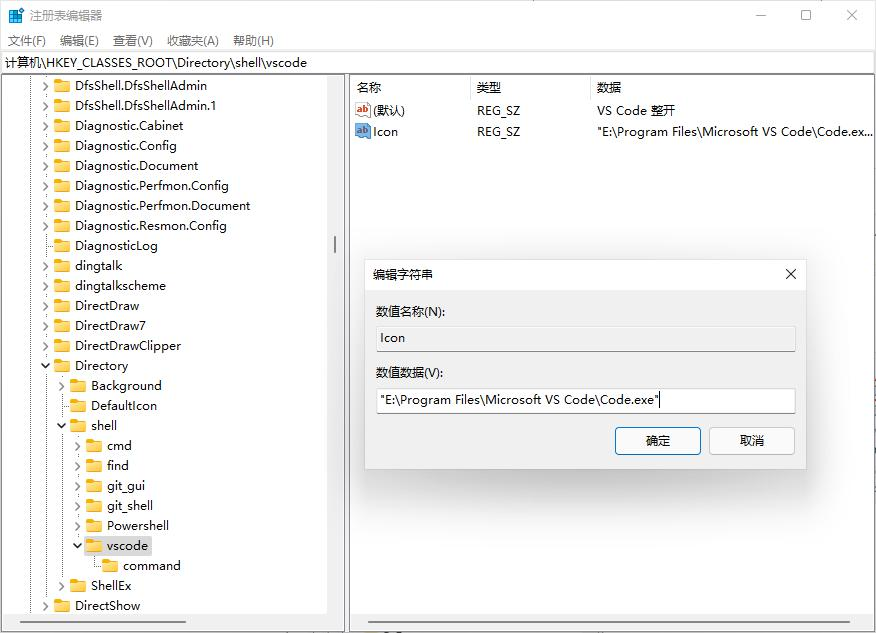Click the 数据 column header

pos(732,87)
